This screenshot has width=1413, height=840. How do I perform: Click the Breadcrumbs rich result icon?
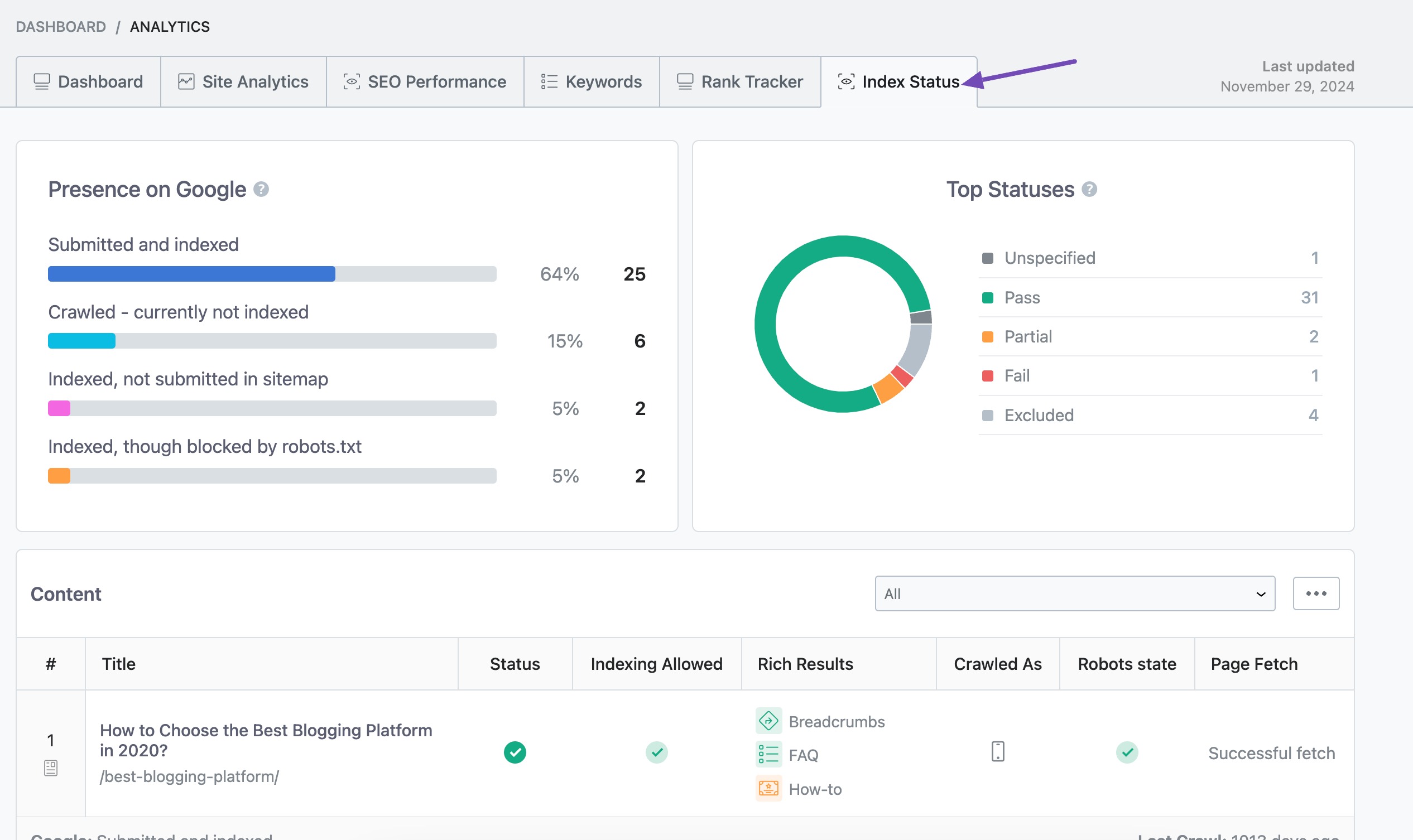click(x=768, y=721)
